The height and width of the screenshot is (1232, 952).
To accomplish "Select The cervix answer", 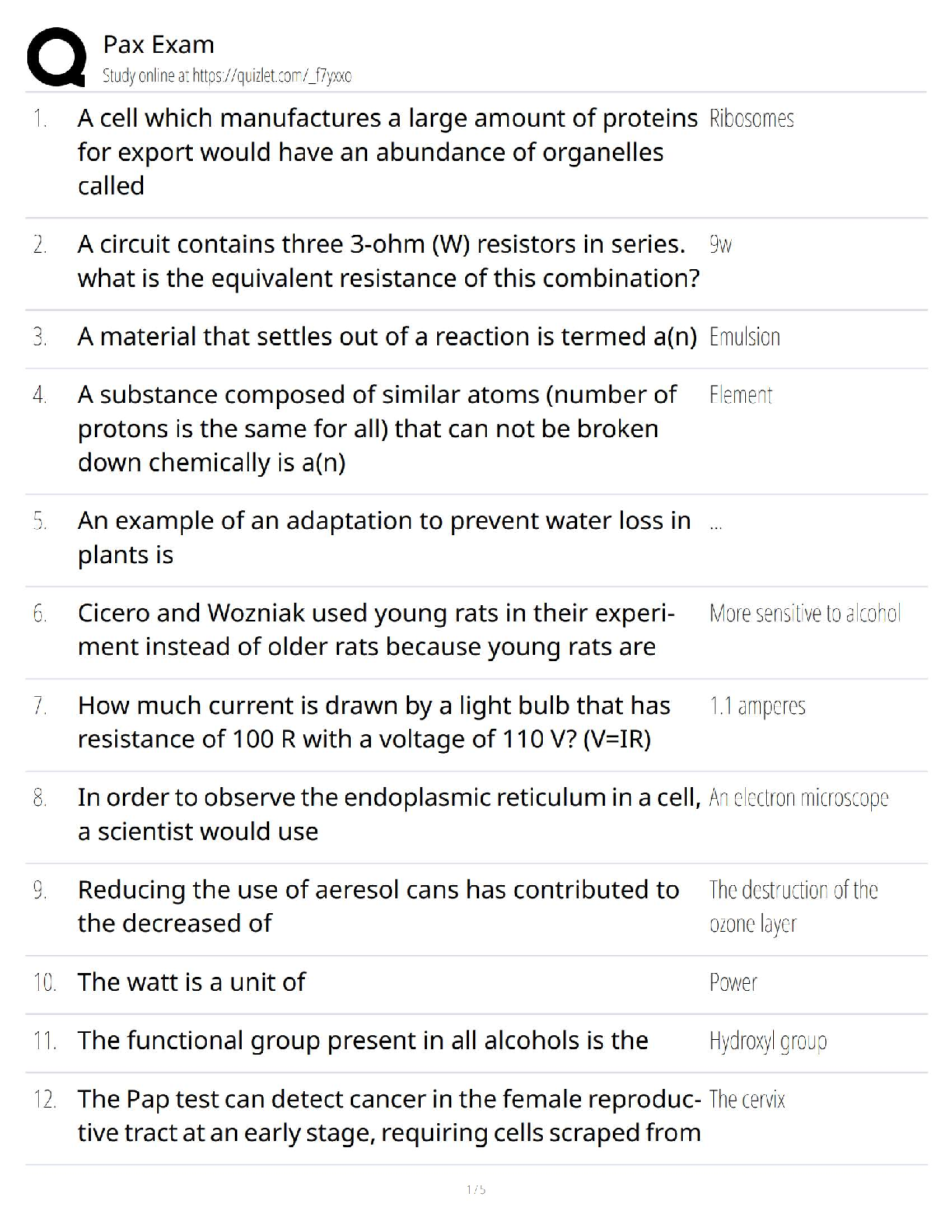I will click(747, 1099).
